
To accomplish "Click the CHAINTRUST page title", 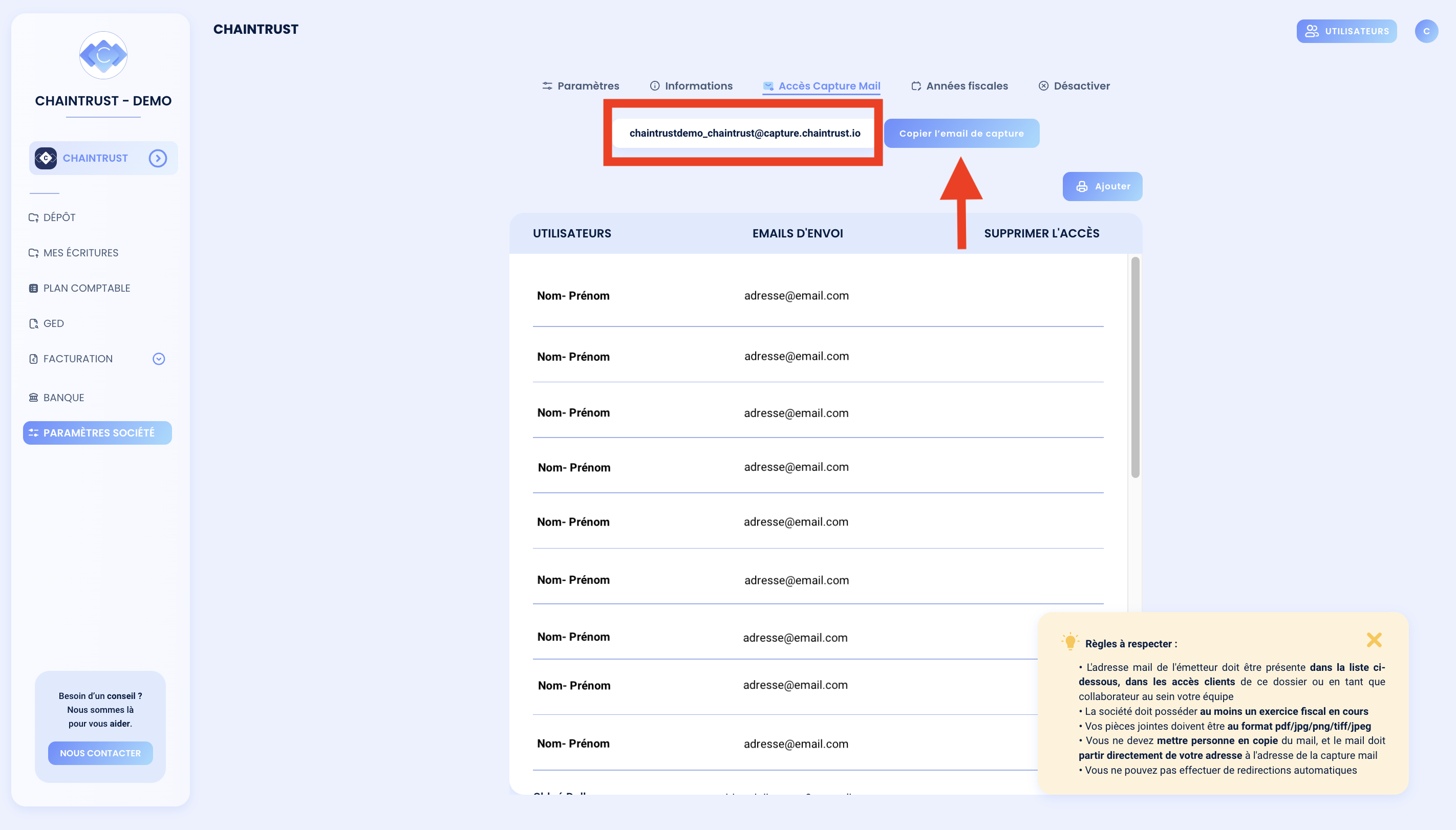I will point(255,29).
